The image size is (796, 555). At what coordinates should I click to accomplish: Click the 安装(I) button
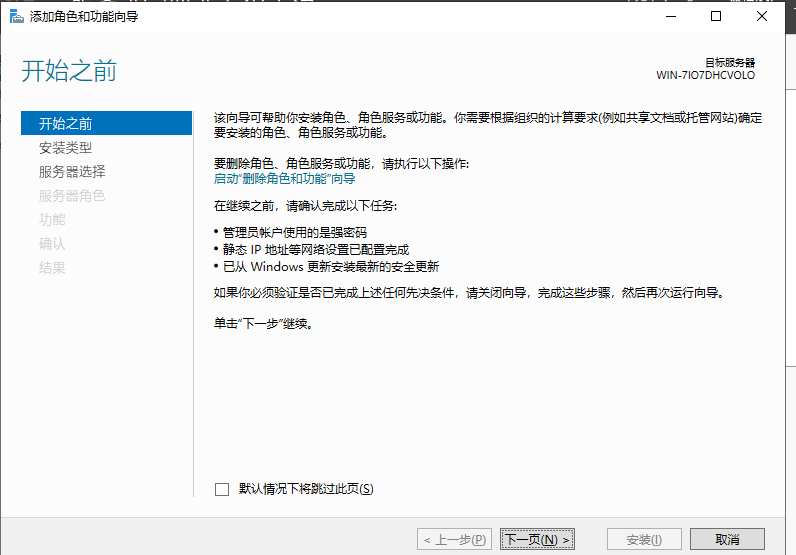pyautogui.click(x=645, y=540)
